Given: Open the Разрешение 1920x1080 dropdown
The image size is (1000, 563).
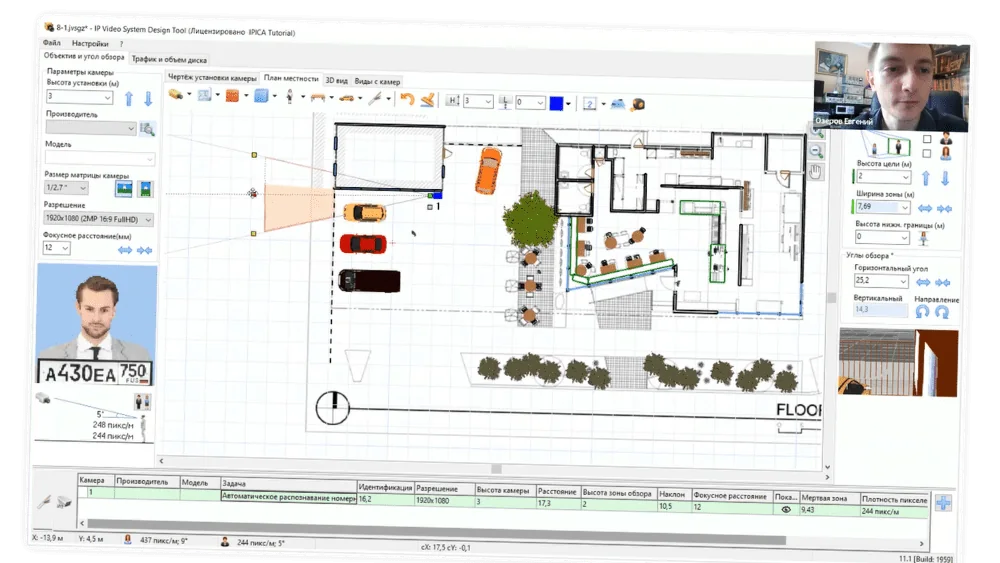Looking at the screenshot, I should click(98, 219).
